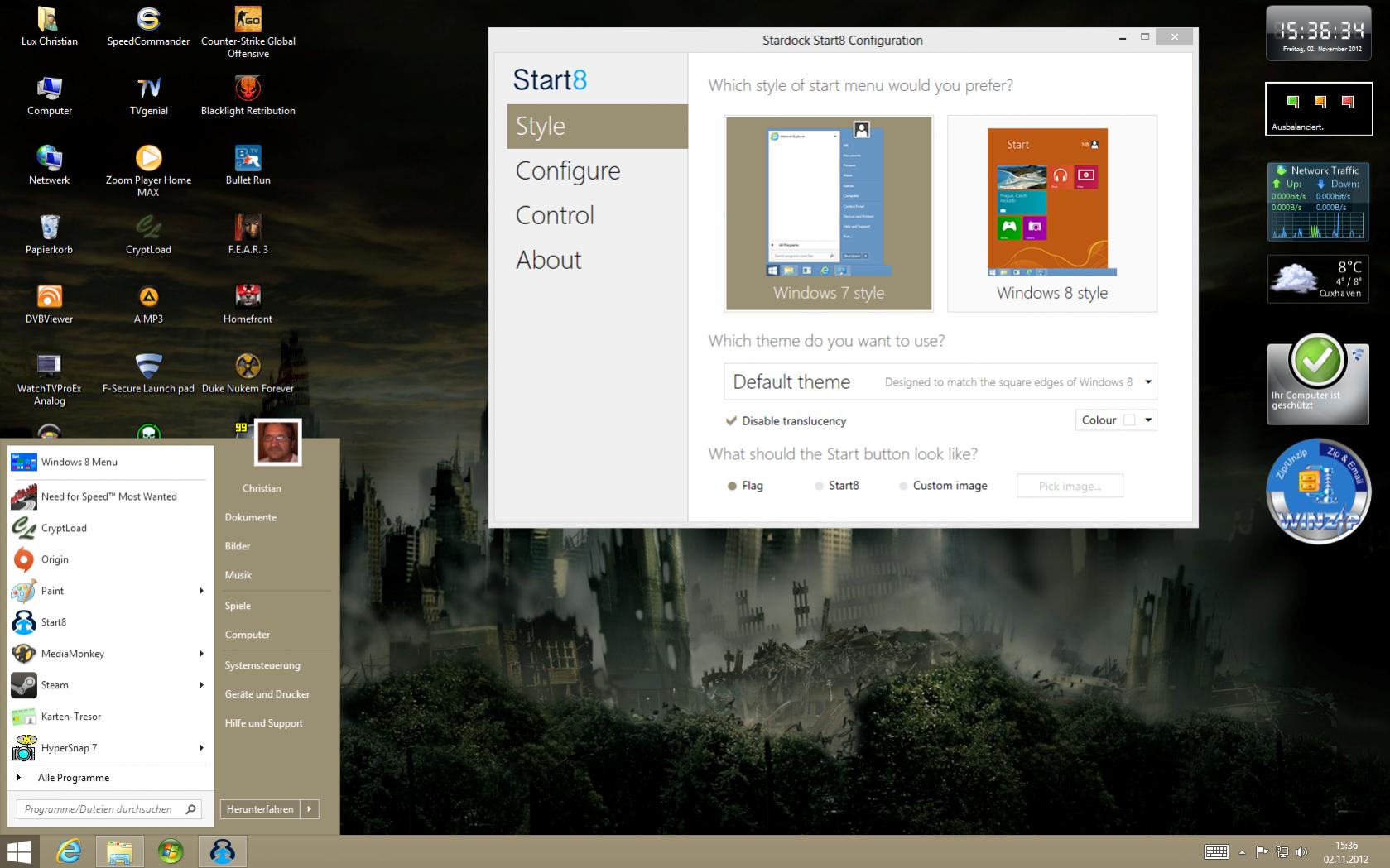Screen dimensions: 1390x868
Task: Launch SpeedCommander from the desktop
Action: point(148,27)
